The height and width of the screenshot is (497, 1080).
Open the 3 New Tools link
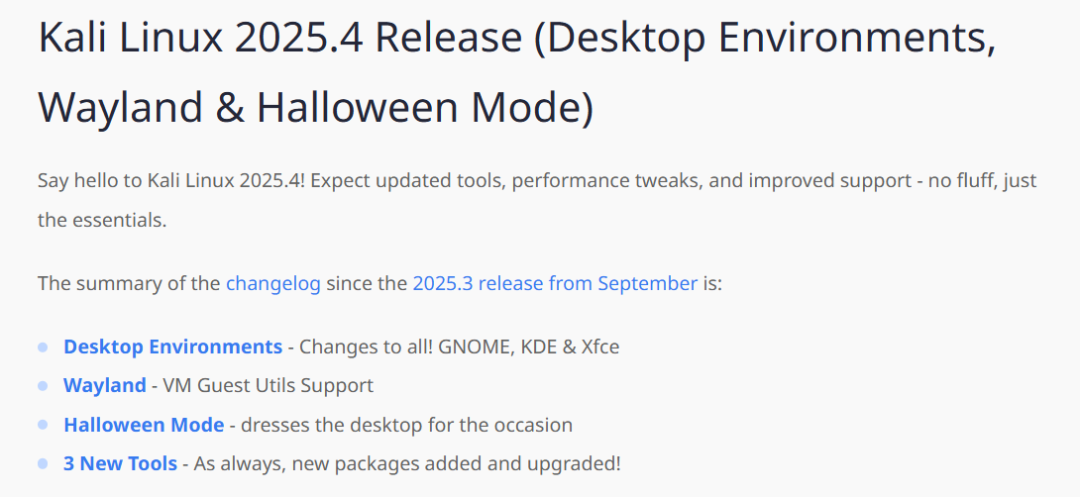click(x=121, y=464)
